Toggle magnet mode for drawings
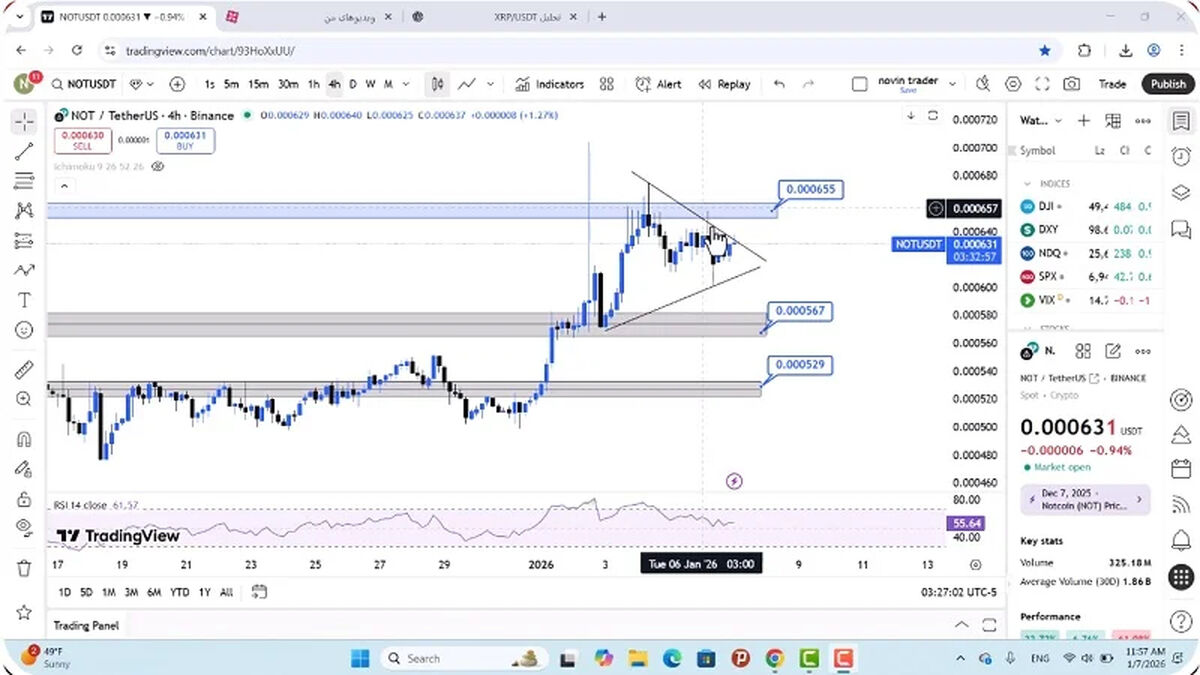 pos(24,439)
